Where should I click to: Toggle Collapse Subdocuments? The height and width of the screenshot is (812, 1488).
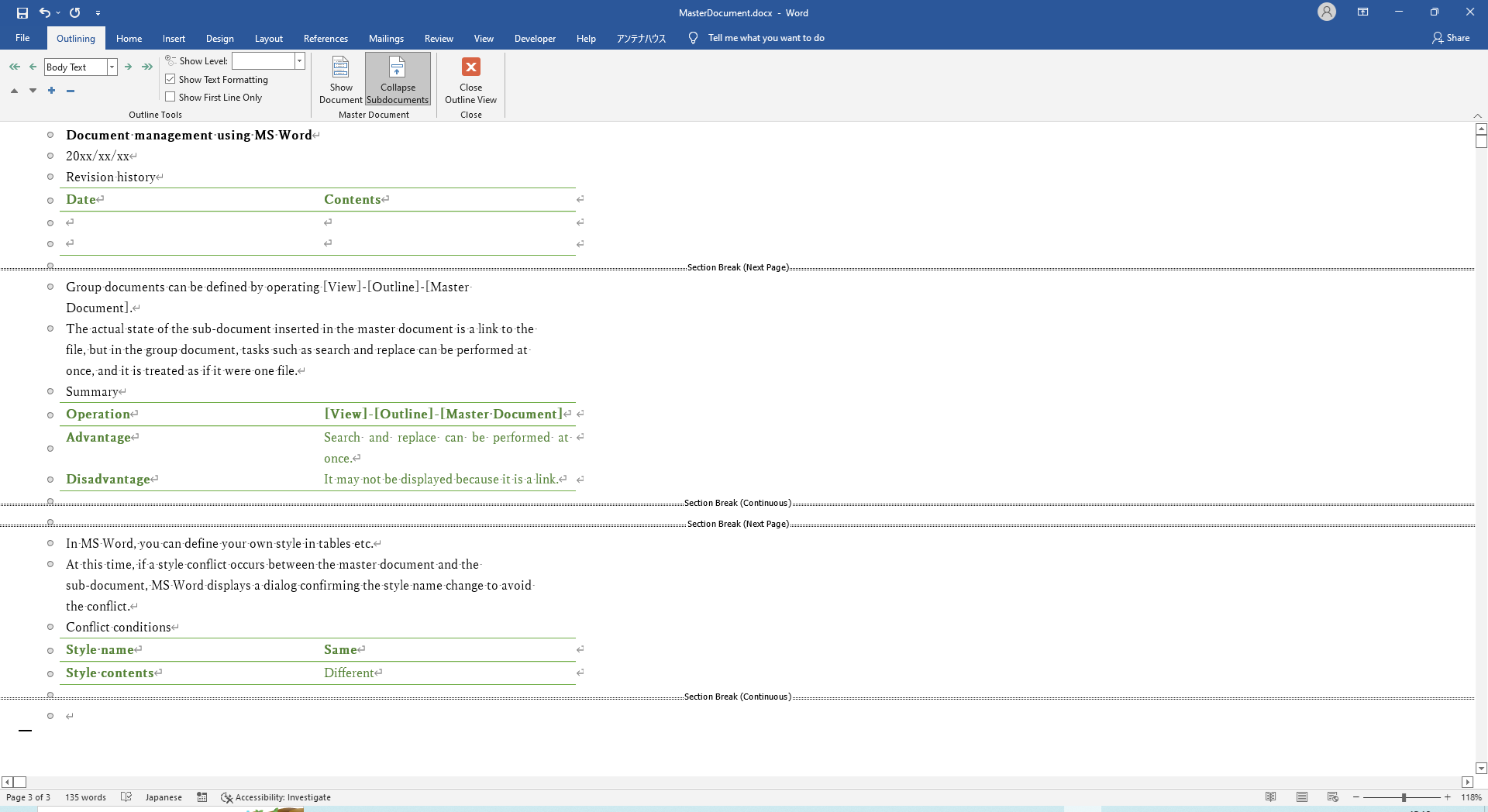[398, 79]
